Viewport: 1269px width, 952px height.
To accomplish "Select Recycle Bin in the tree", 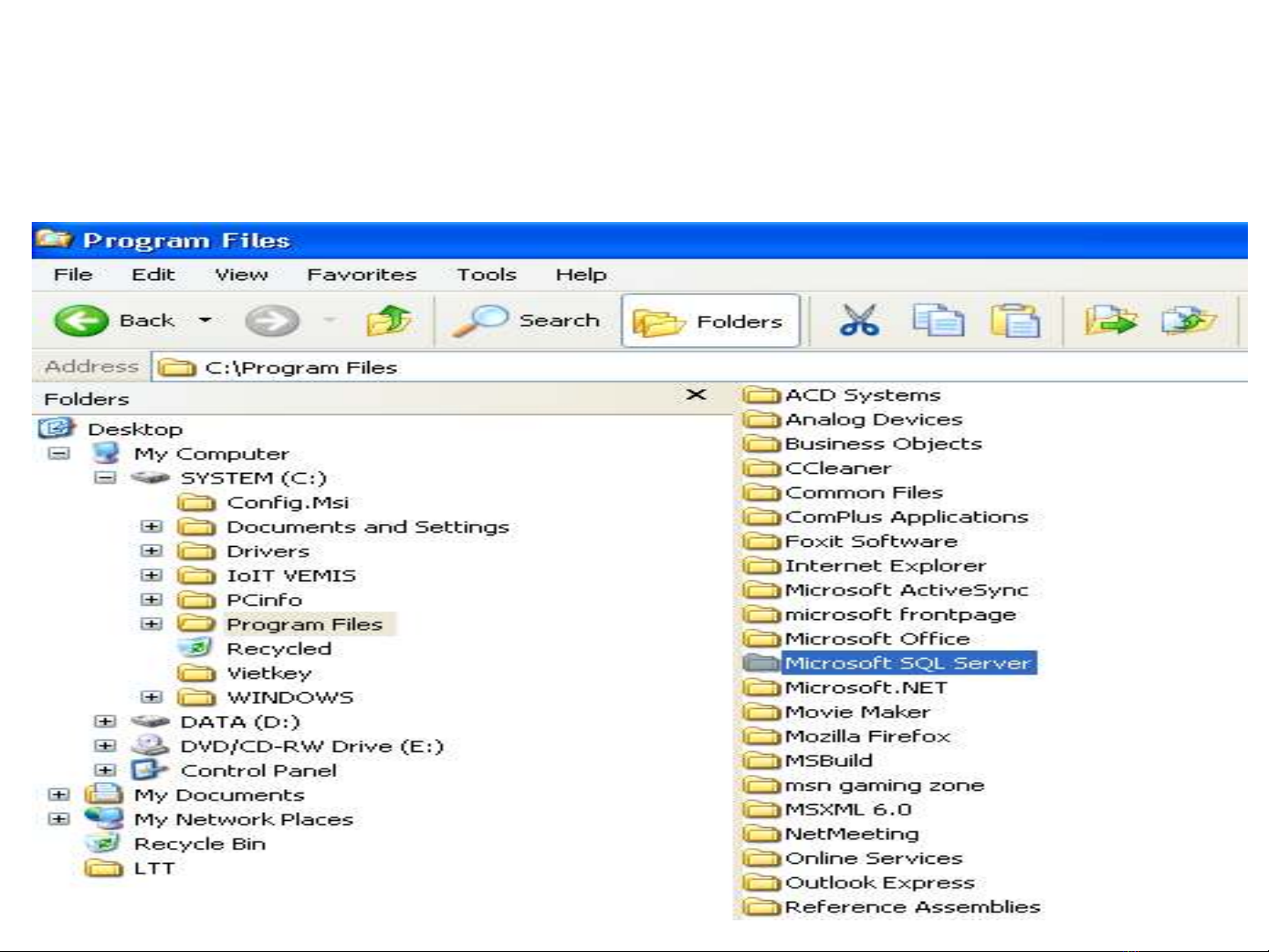I will pos(199,844).
